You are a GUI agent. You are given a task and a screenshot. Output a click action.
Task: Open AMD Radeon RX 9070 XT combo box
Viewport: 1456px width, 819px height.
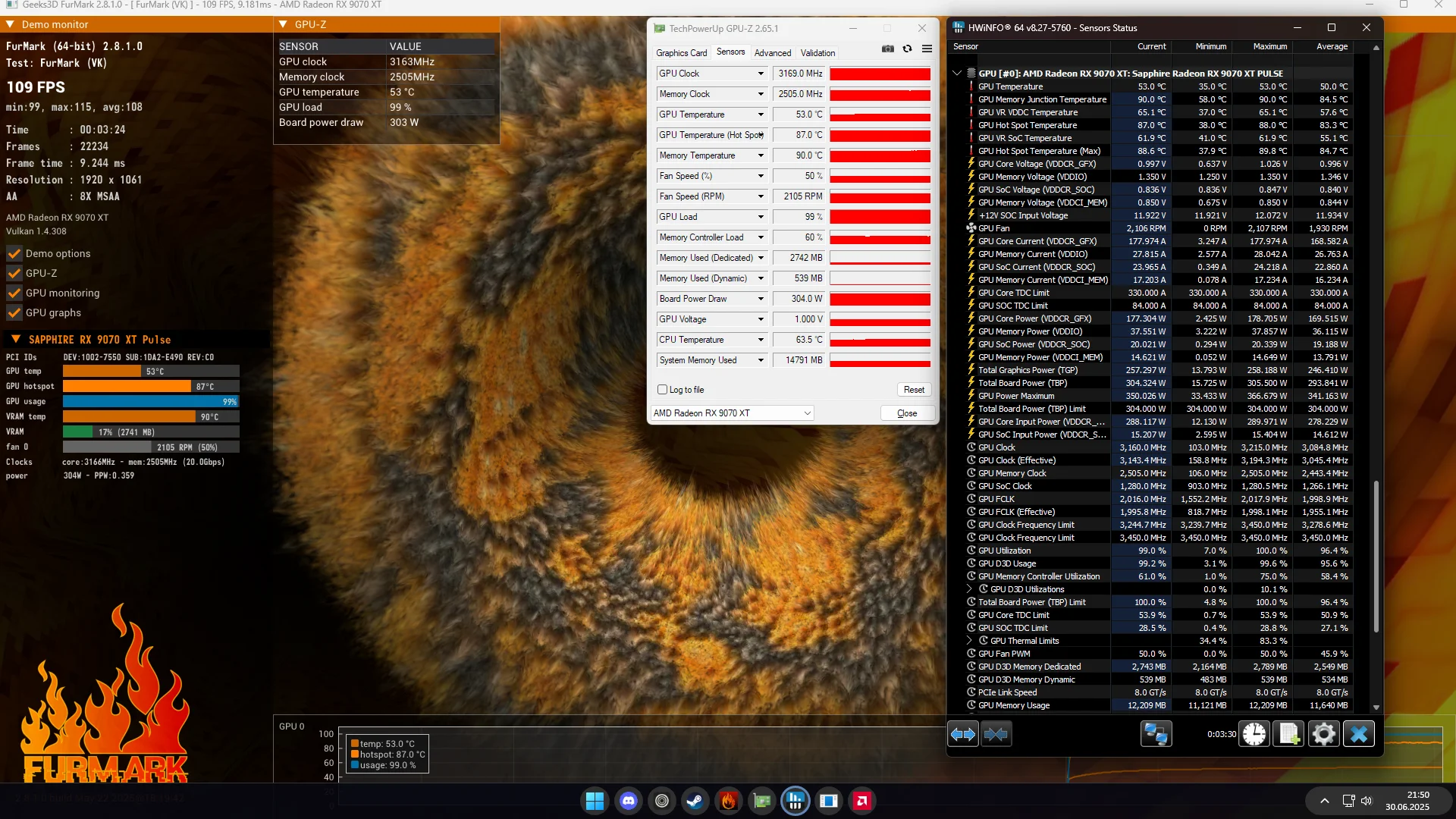point(732,413)
